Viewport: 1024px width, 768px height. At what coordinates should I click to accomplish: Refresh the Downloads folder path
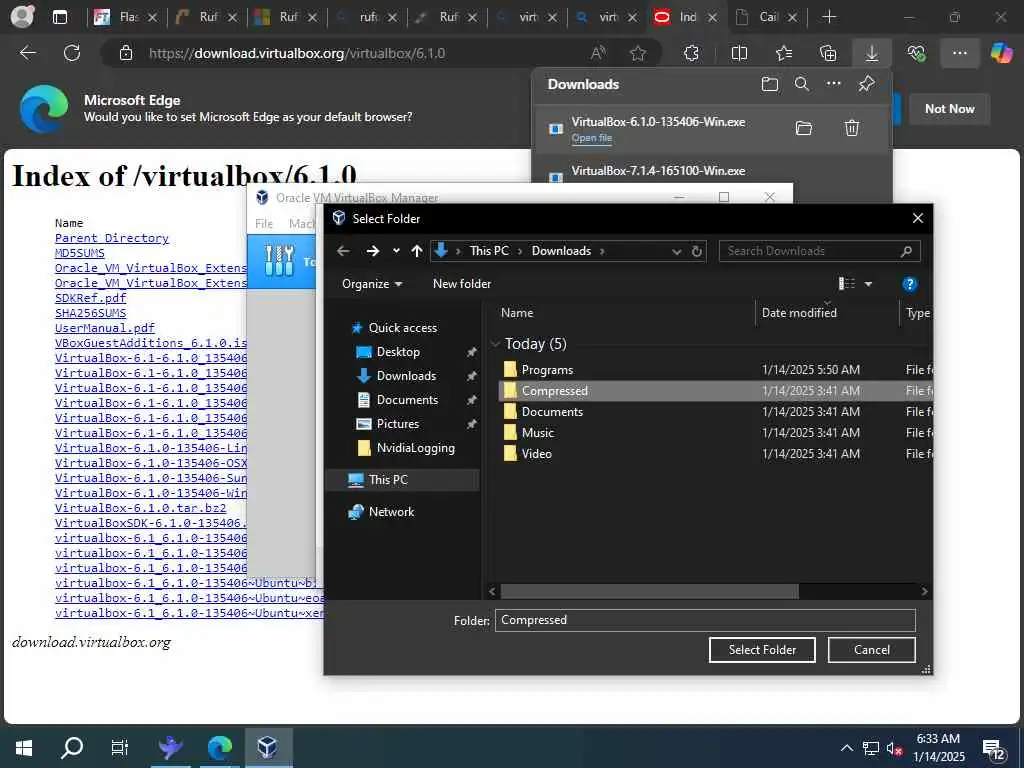(697, 251)
